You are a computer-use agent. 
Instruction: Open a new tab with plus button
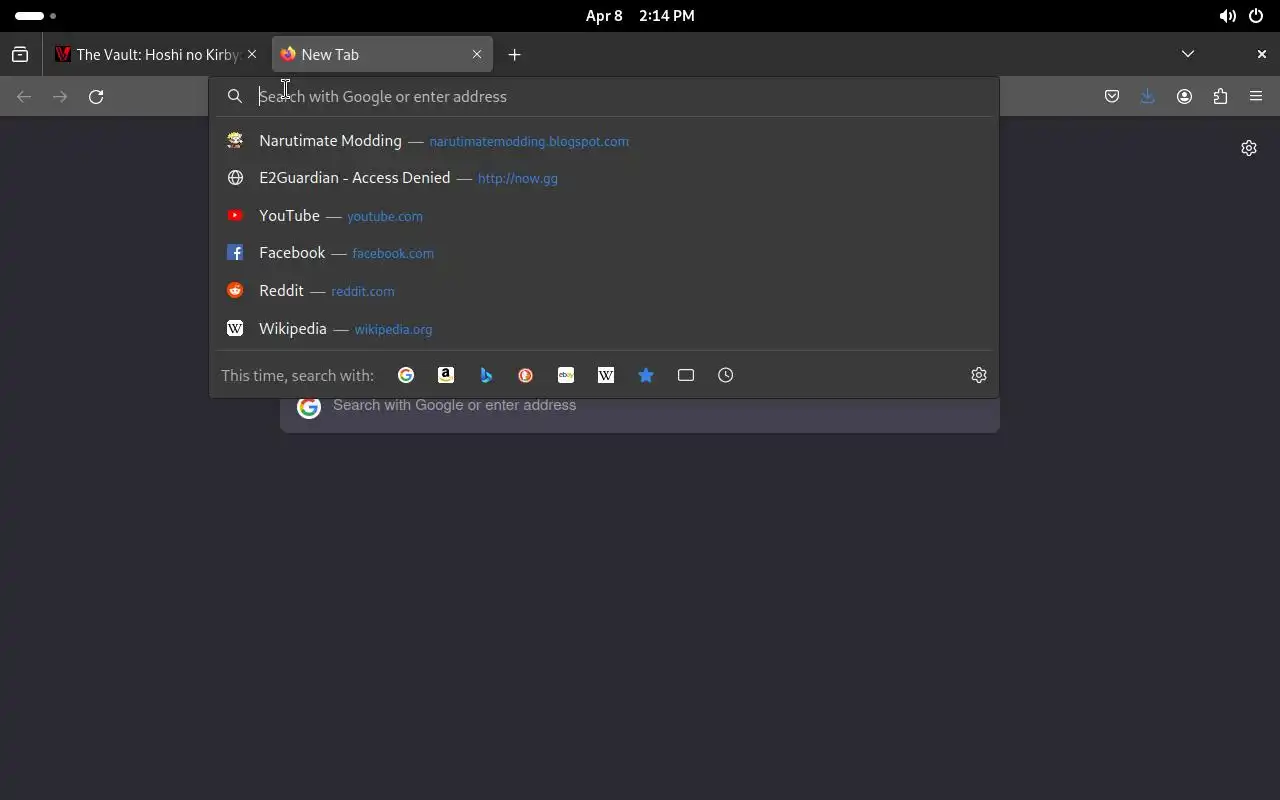[514, 55]
